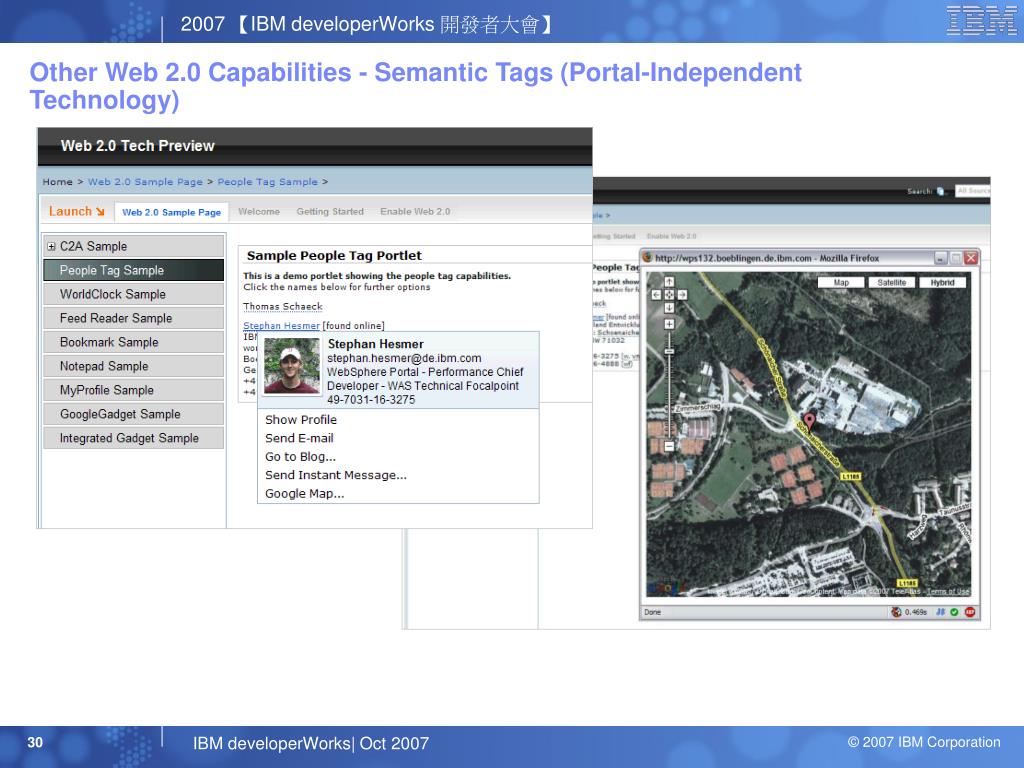1024x768 pixels.
Task: Switch map view to Hybrid mode
Action: [942, 283]
